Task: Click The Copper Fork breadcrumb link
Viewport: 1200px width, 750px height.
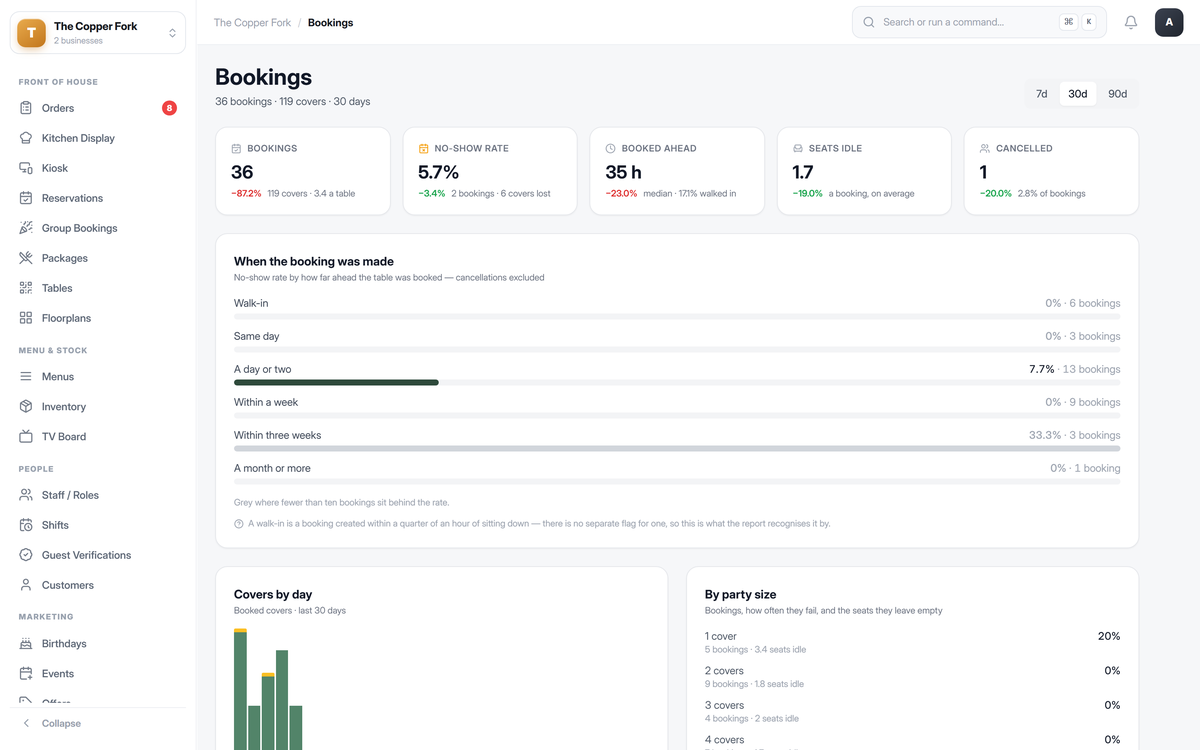Action: click(252, 22)
